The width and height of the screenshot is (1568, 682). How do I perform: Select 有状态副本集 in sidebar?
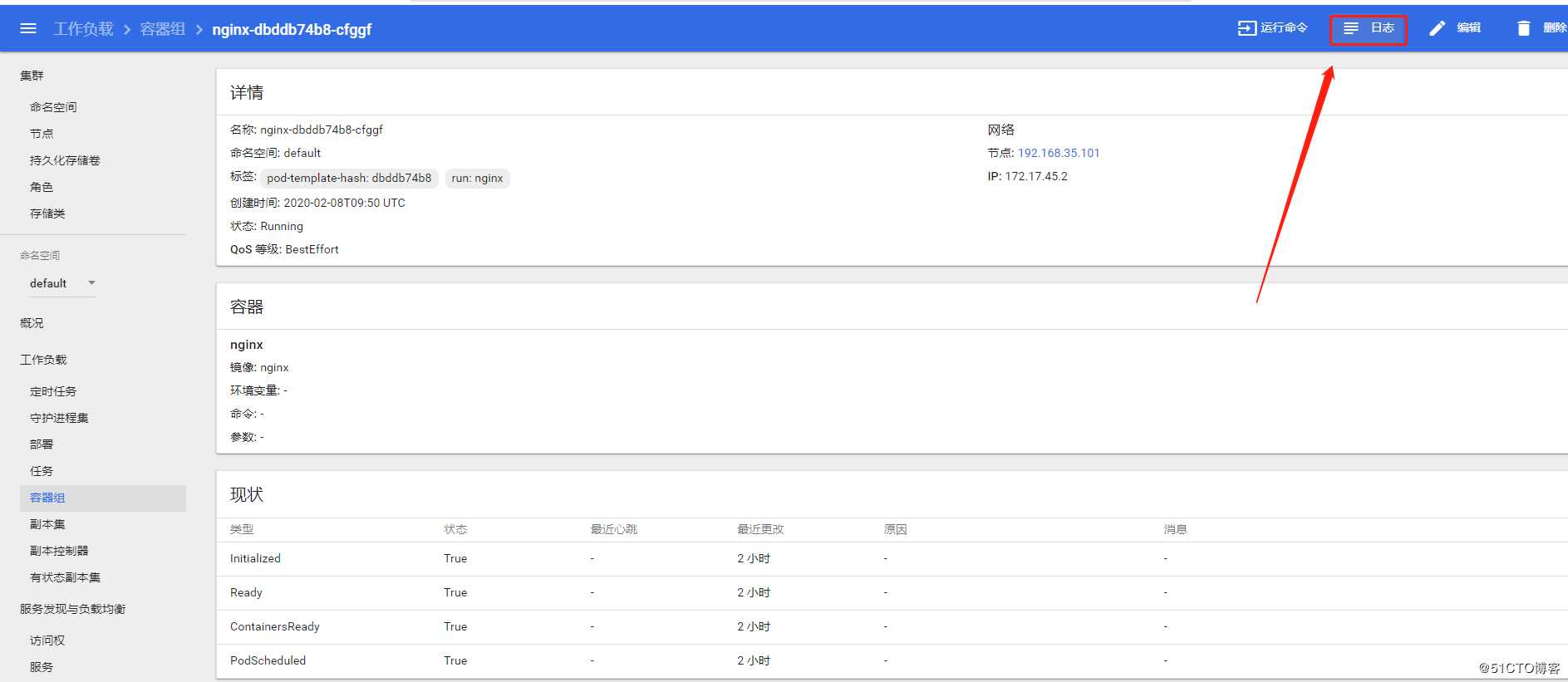pos(65,577)
